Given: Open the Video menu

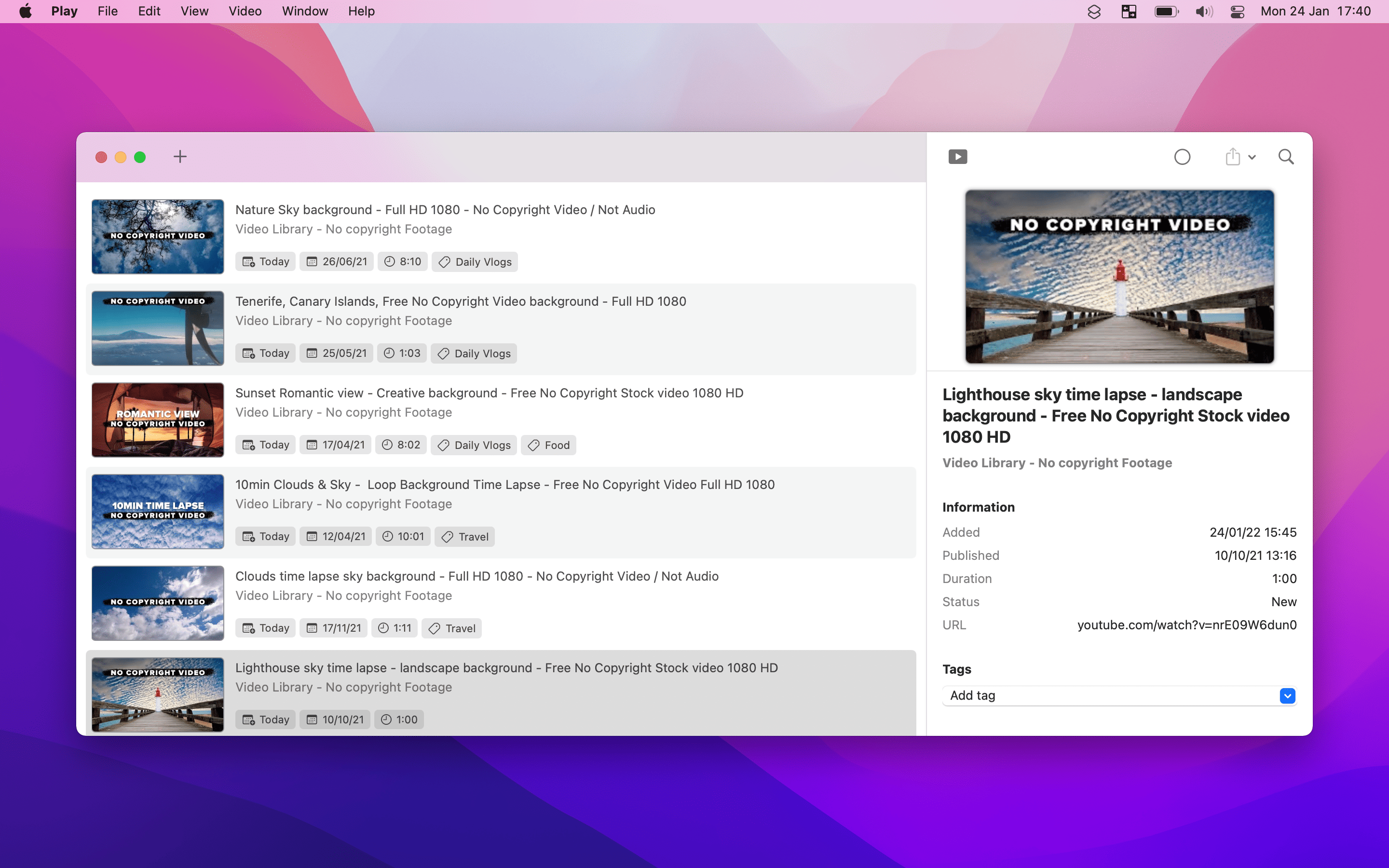Looking at the screenshot, I should [x=245, y=12].
